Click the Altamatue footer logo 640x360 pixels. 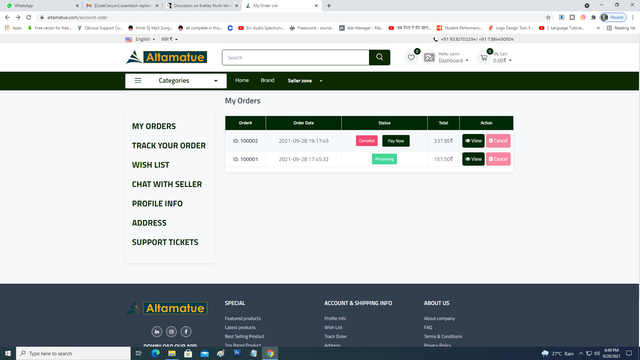[167, 308]
